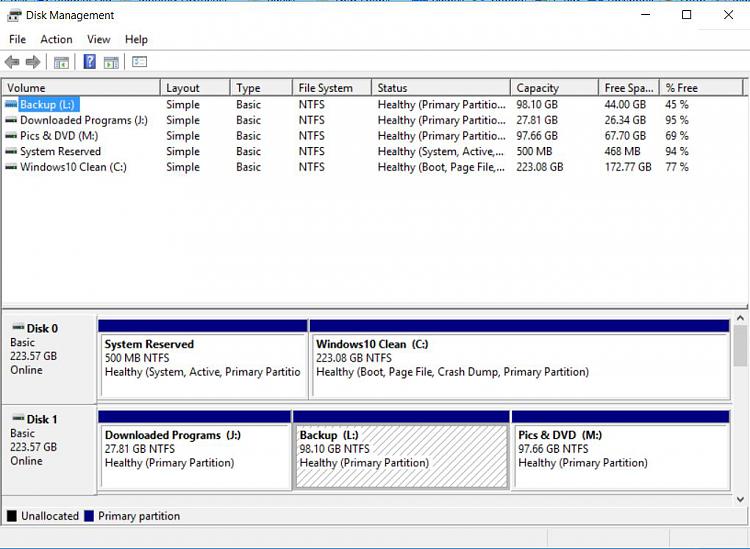Viewport: 750px width, 549px height.
Task: Click the Disk 1 drive icon
Action: click(18, 418)
